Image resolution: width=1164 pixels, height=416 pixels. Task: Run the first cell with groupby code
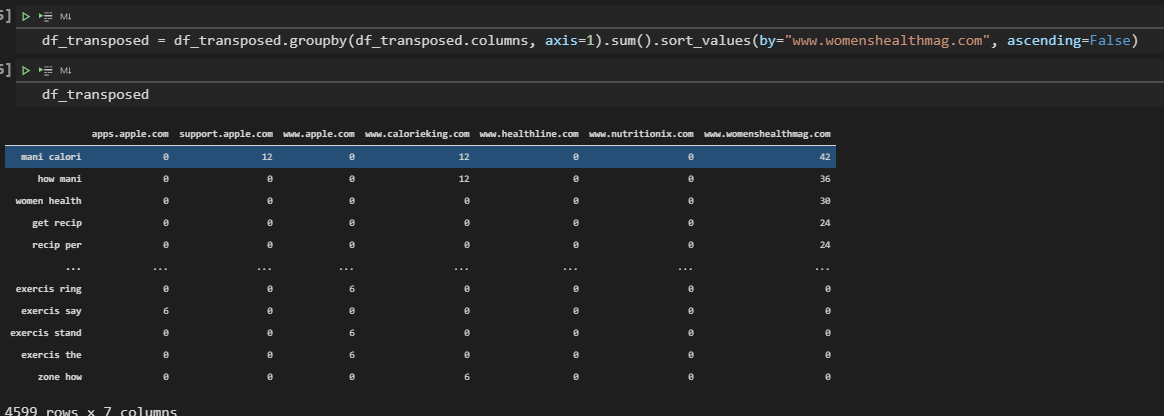(x=26, y=16)
